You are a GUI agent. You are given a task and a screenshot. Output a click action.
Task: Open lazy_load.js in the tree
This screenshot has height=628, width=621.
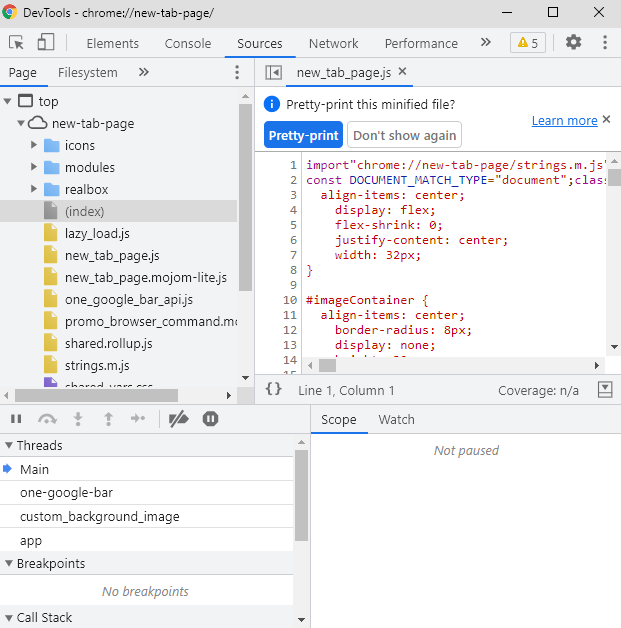[x=97, y=233]
